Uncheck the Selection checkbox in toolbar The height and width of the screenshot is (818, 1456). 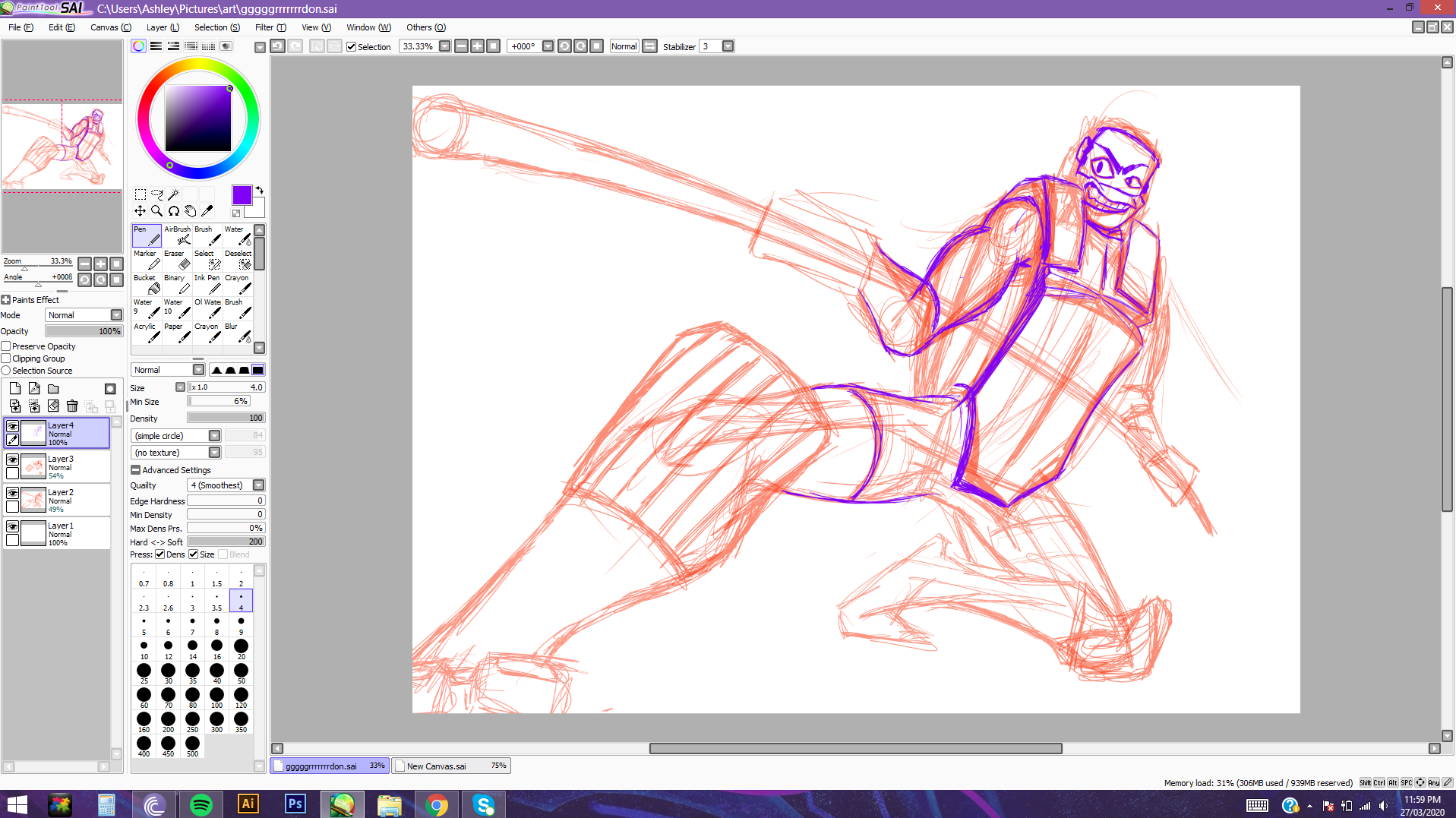tap(352, 47)
